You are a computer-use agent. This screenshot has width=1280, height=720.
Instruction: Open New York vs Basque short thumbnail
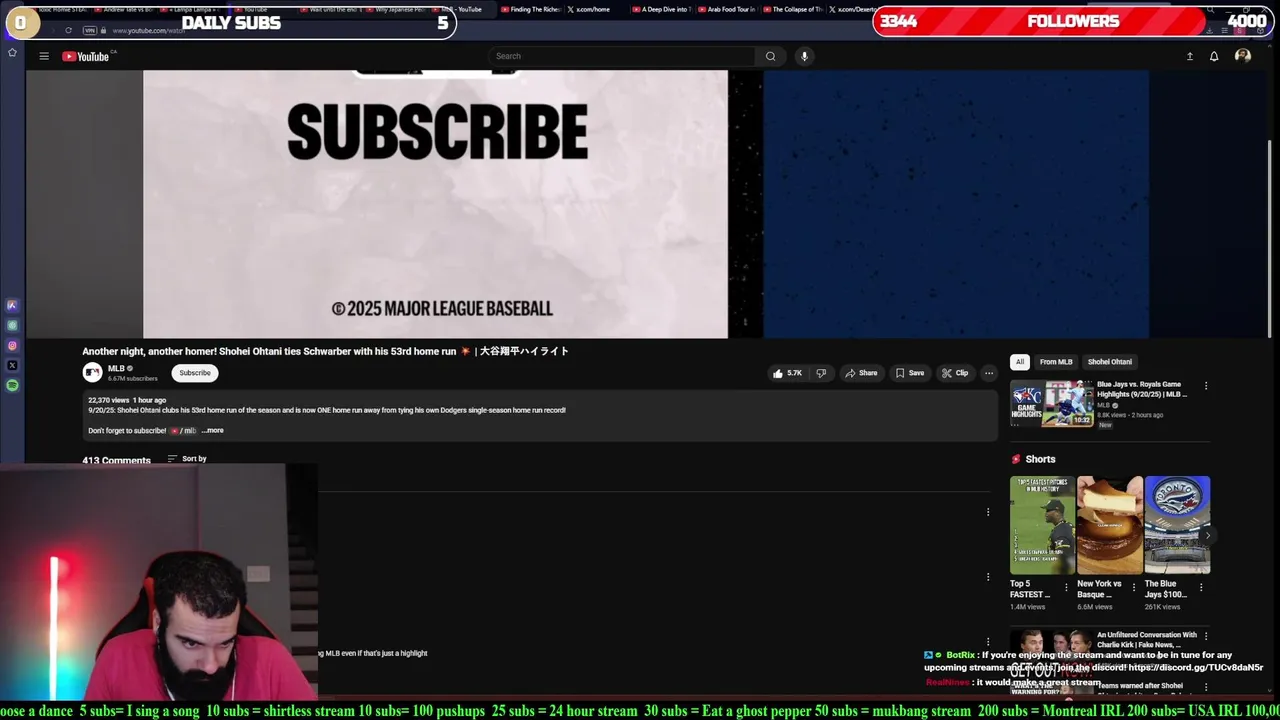(1110, 525)
